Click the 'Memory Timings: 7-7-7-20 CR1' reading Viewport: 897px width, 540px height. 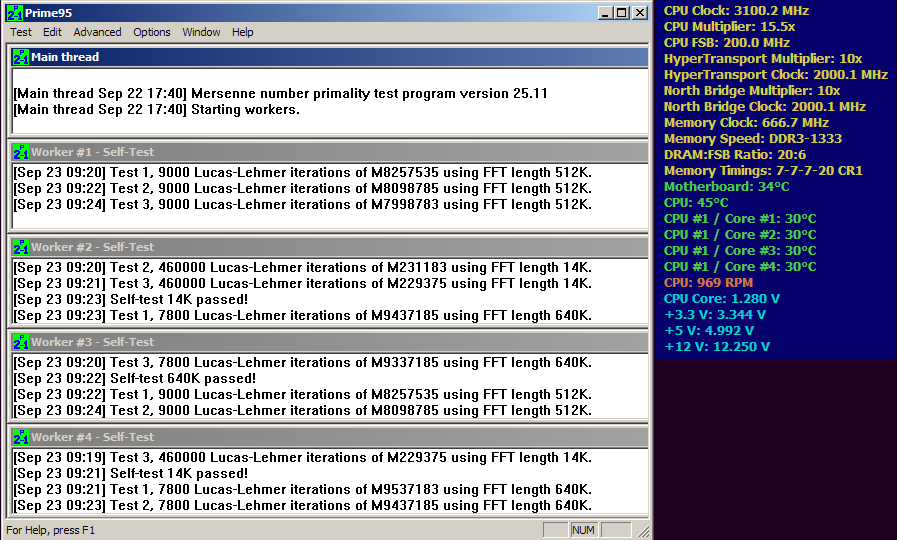[x=763, y=170]
